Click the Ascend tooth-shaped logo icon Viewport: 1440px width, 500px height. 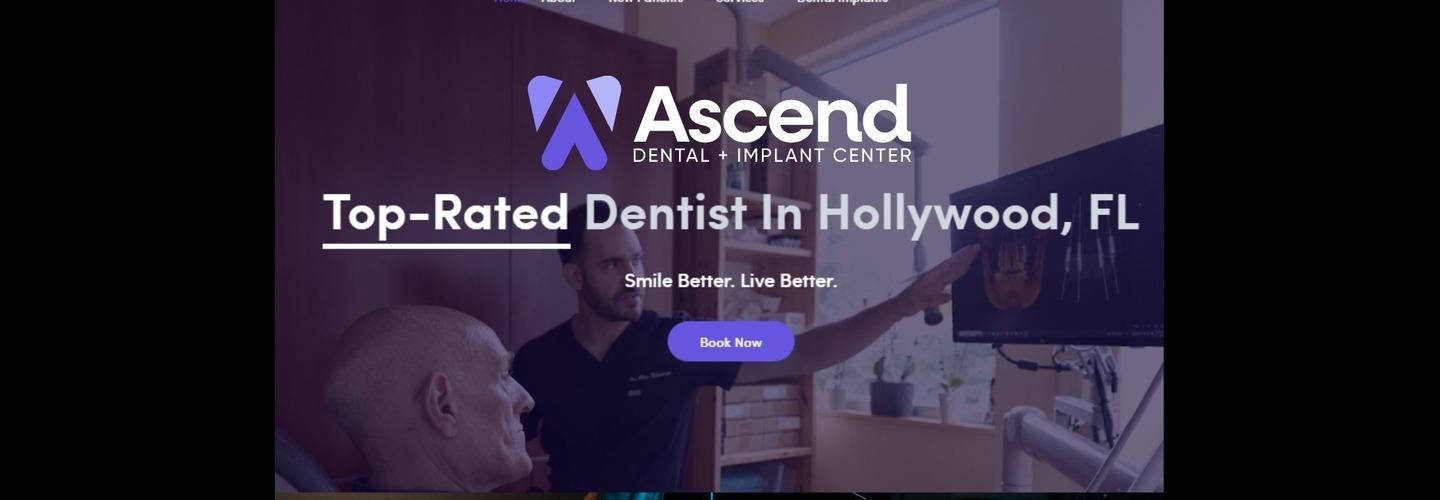pos(574,122)
